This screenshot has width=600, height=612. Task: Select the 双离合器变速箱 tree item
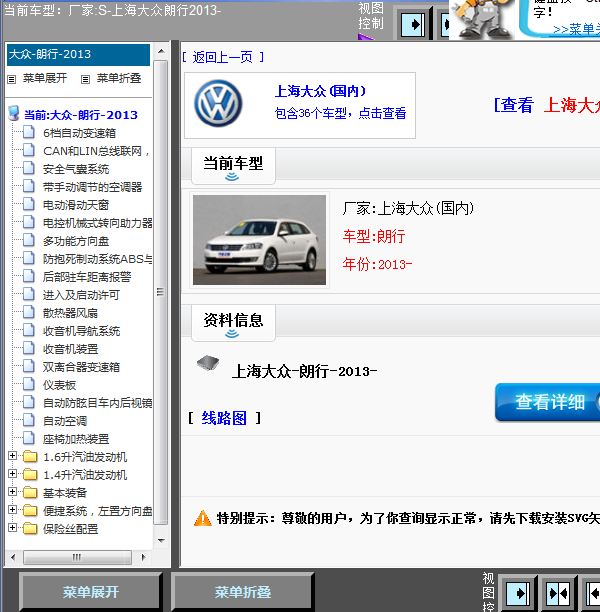click(81, 366)
